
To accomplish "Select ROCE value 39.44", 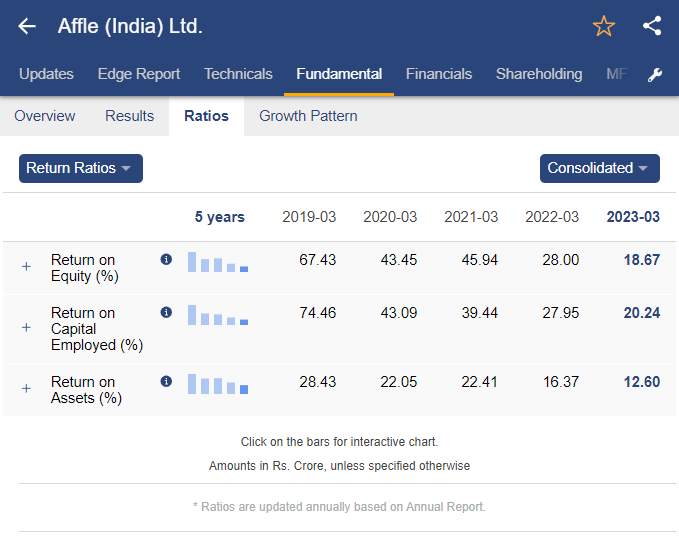I will 480,313.
